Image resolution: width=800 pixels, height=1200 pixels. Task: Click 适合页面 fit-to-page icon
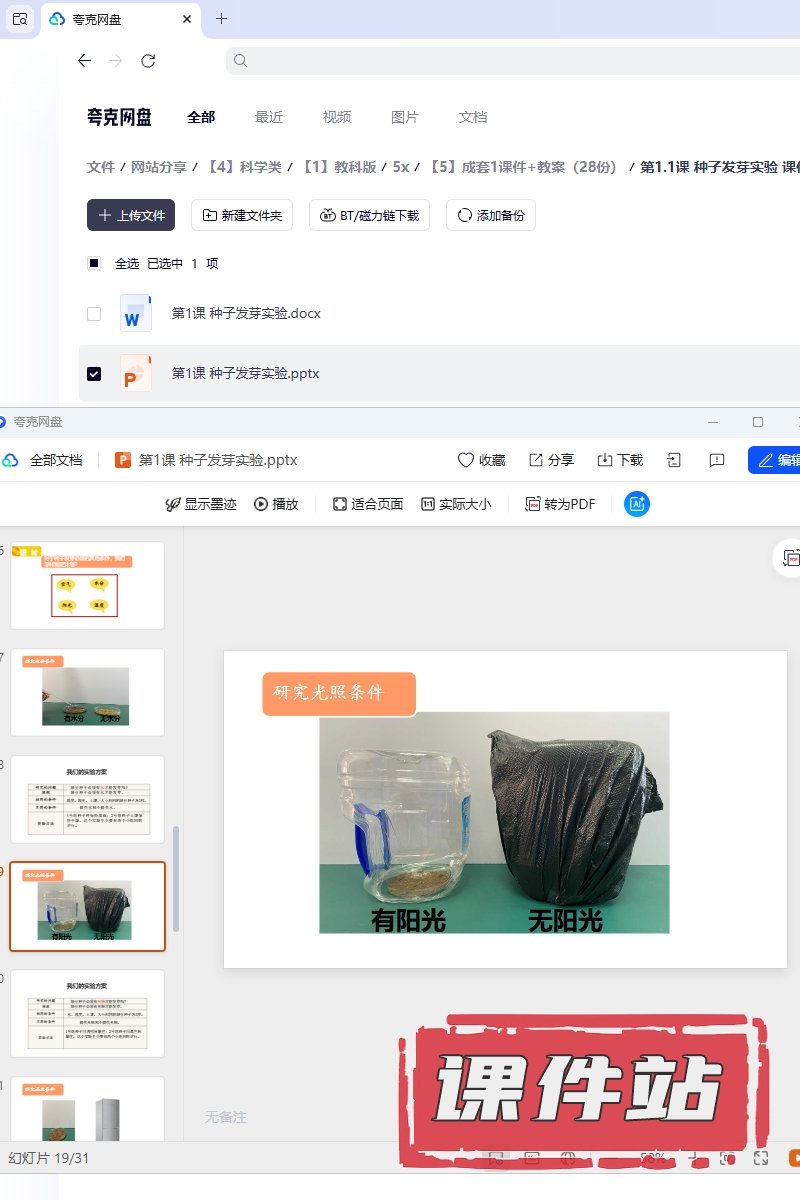coord(368,504)
